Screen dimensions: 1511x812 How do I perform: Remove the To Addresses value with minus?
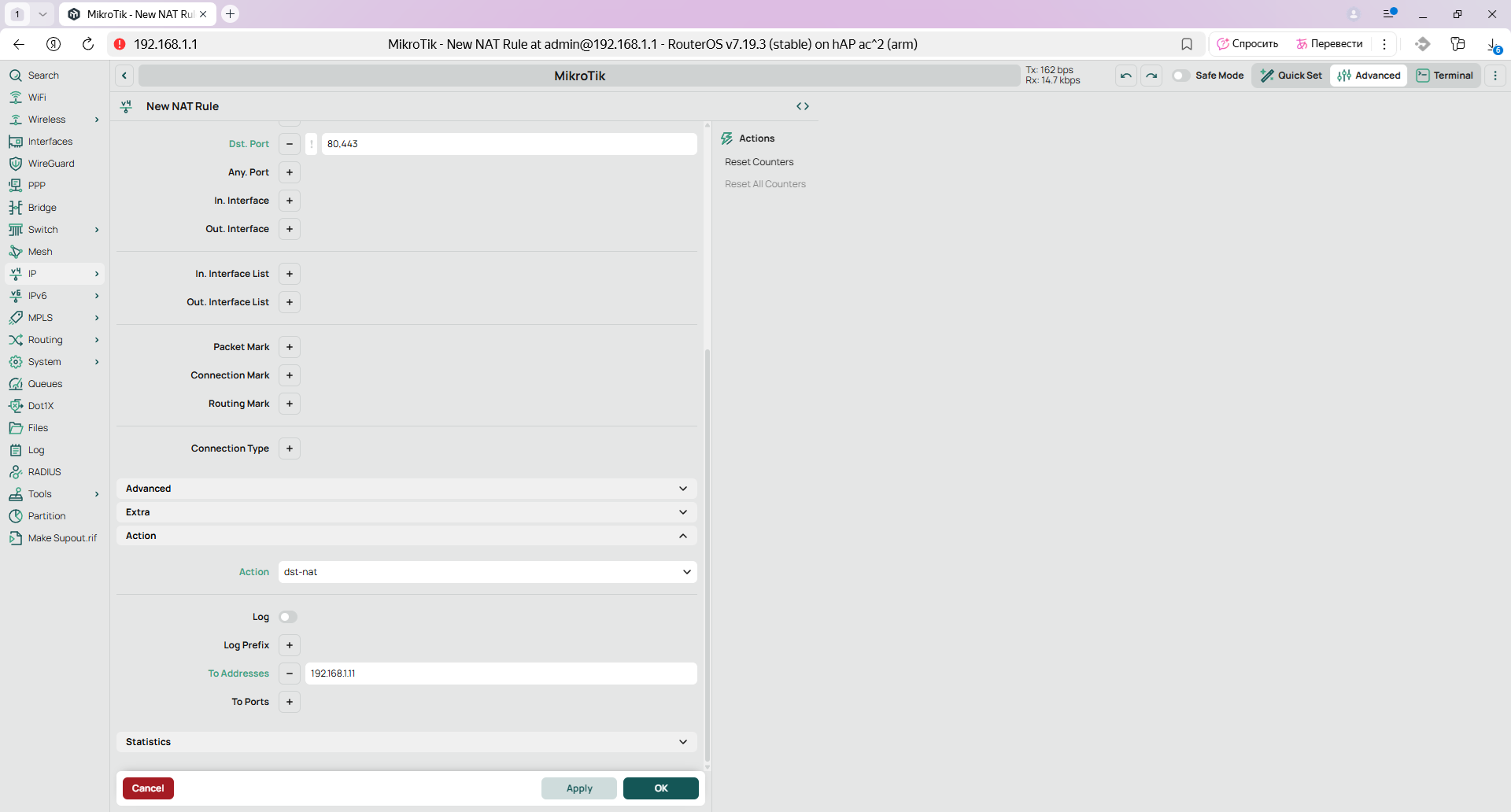[x=290, y=674]
